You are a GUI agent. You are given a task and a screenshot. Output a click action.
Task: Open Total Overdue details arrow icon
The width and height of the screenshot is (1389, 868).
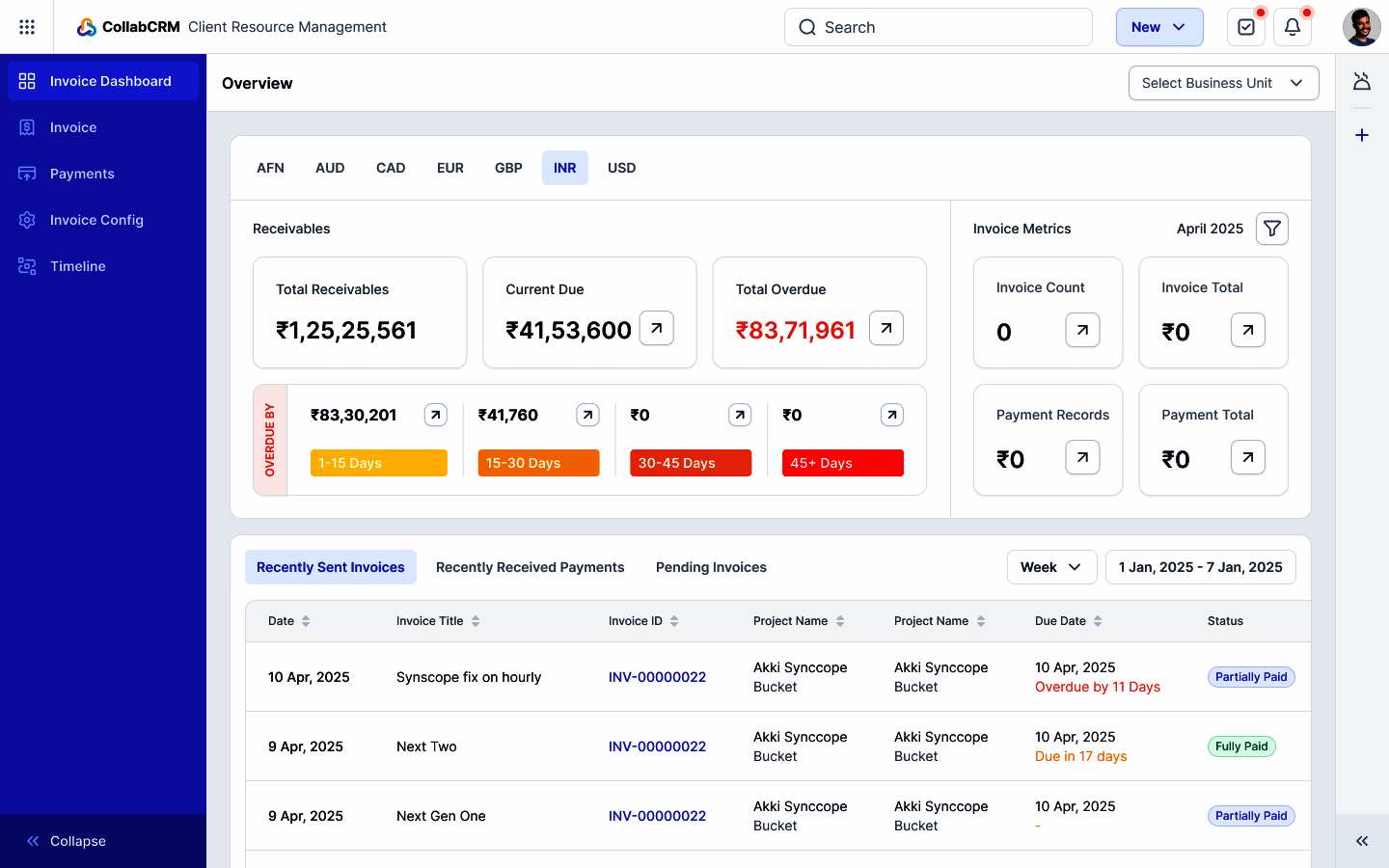point(885,328)
